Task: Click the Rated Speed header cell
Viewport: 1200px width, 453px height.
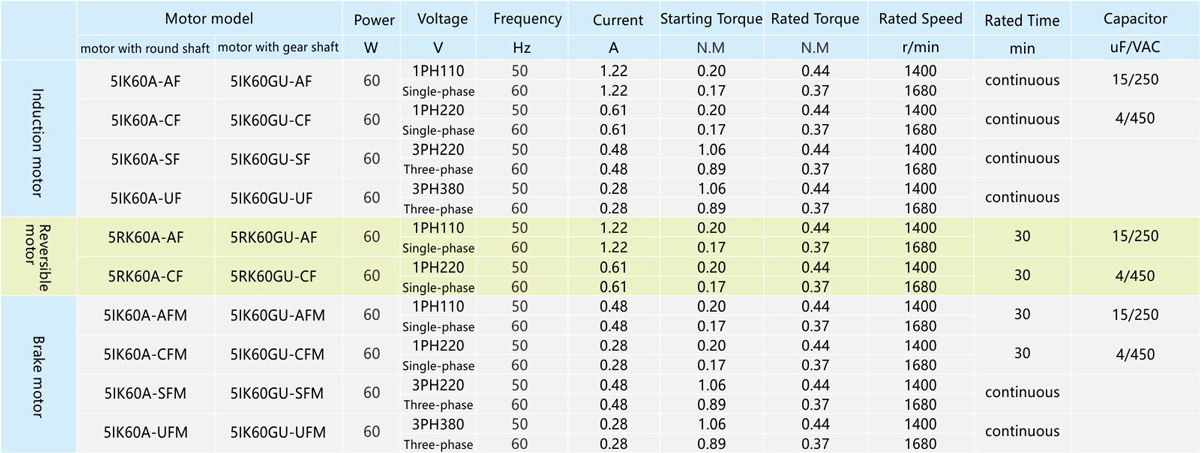Action: pyautogui.click(x=921, y=19)
